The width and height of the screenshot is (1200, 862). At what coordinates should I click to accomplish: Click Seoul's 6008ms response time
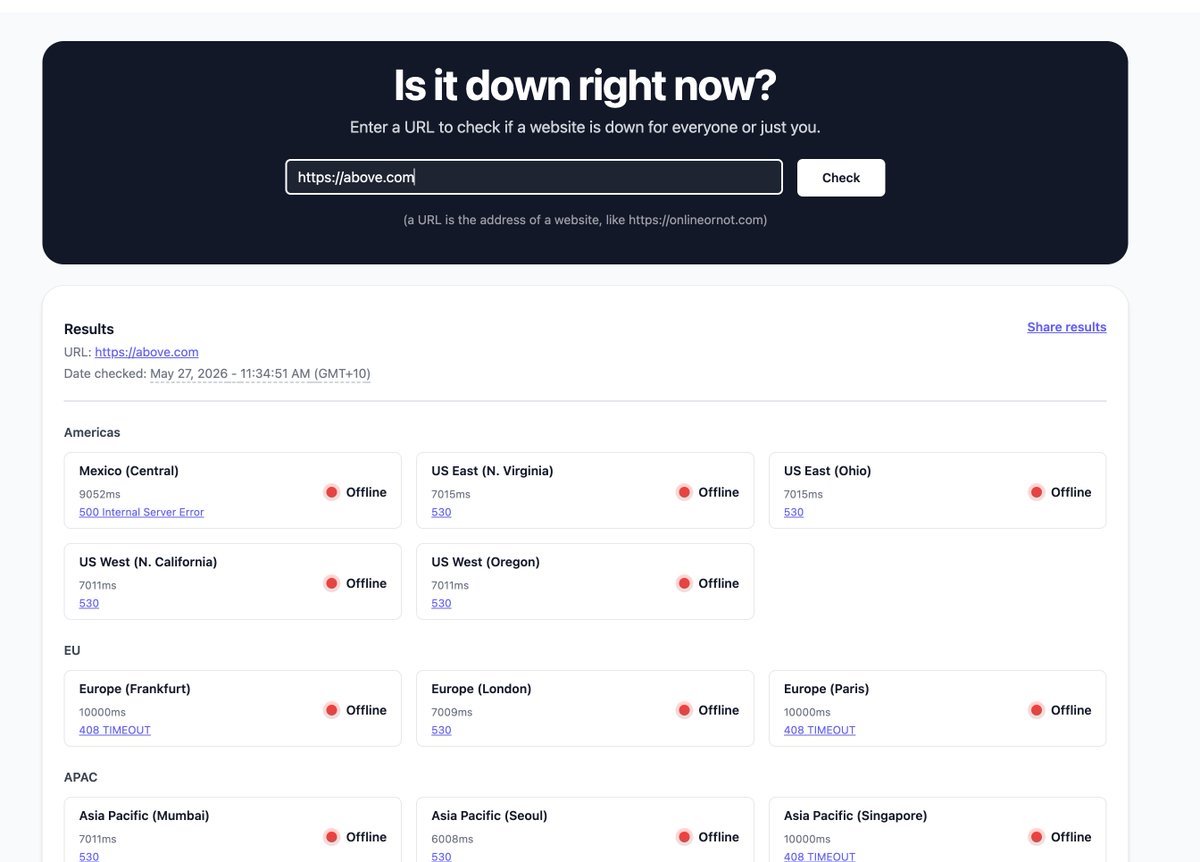coord(452,839)
